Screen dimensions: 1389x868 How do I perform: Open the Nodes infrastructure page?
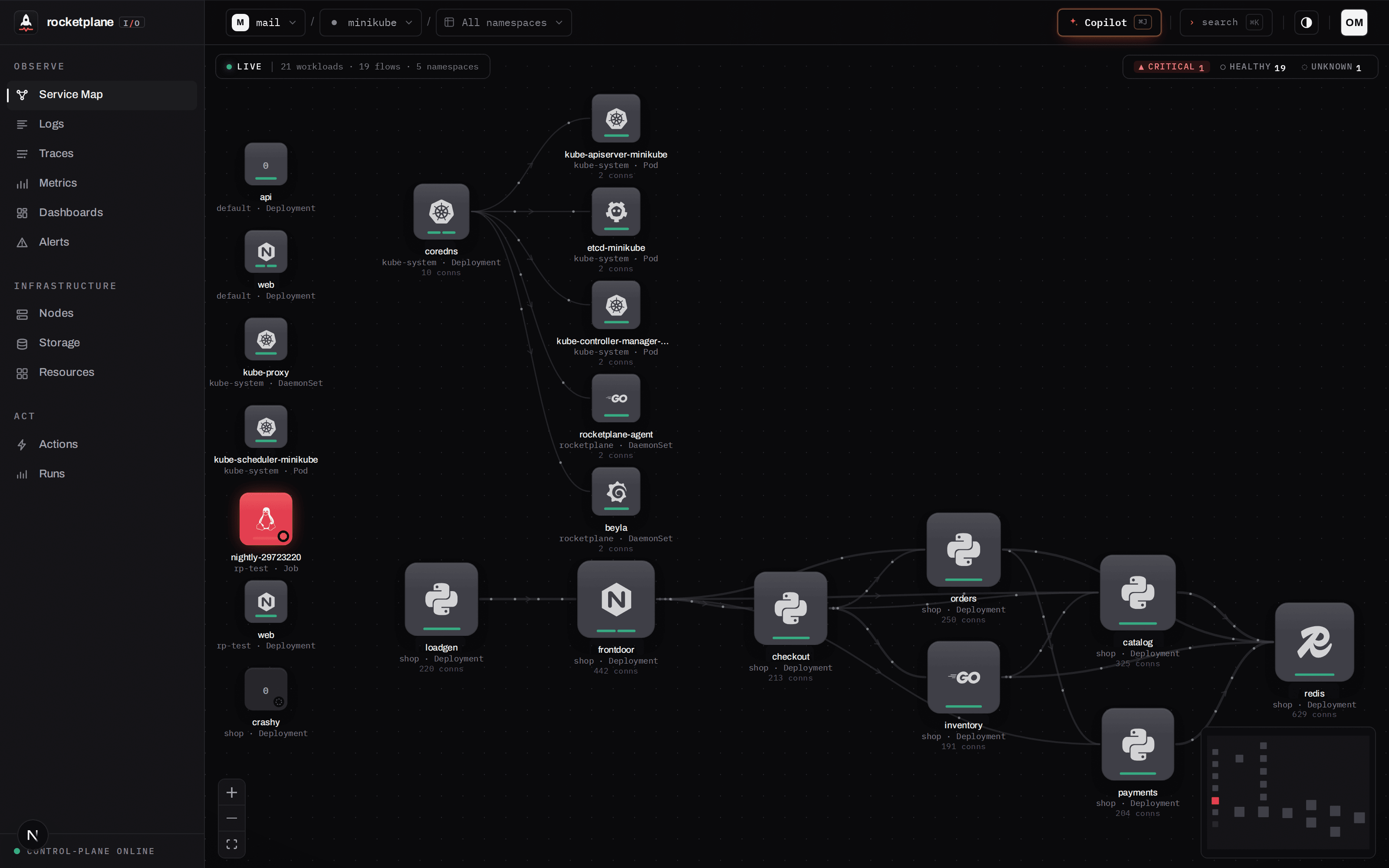[x=102, y=313]
